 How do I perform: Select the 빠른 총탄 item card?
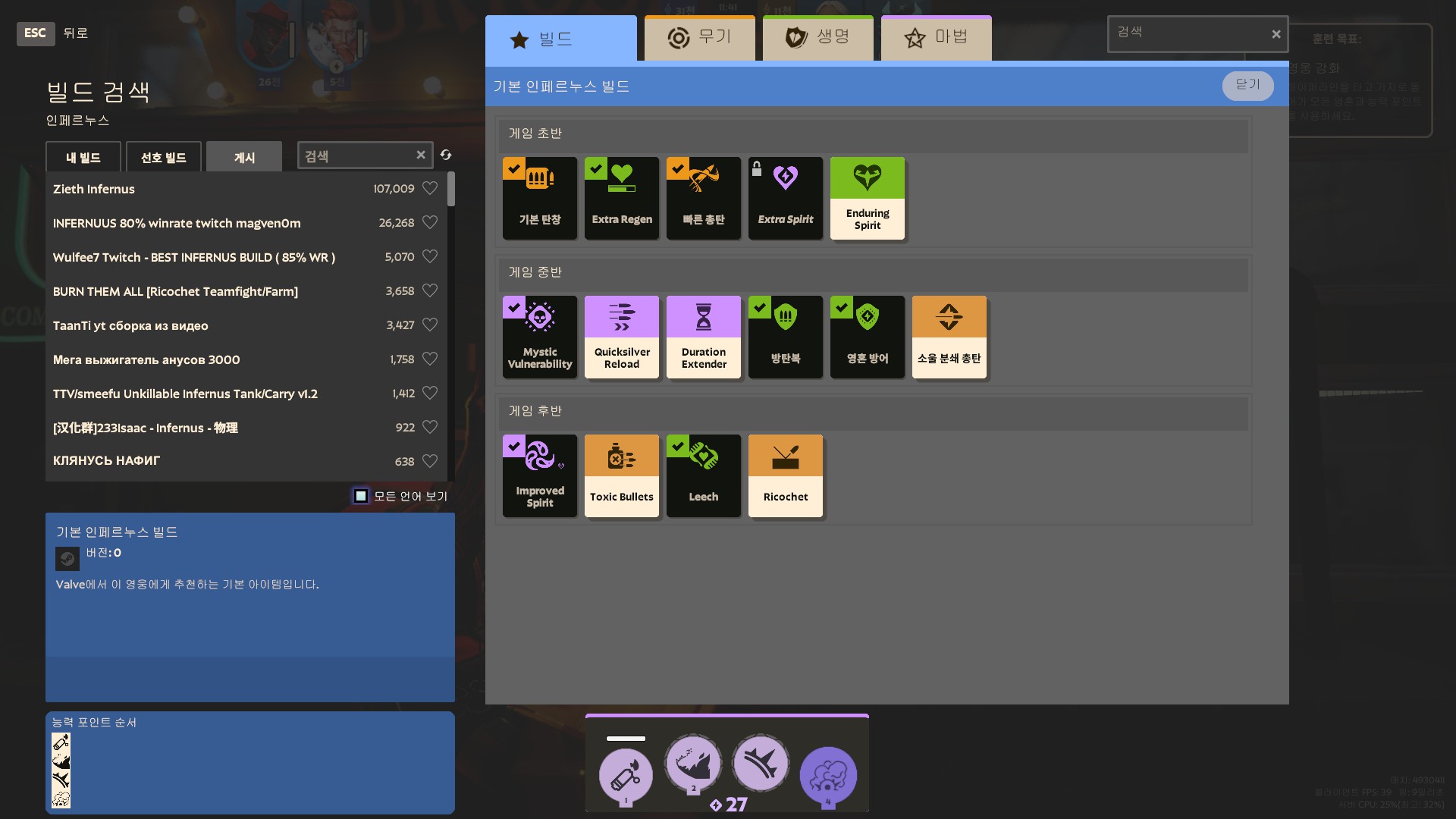coord(704,199)
